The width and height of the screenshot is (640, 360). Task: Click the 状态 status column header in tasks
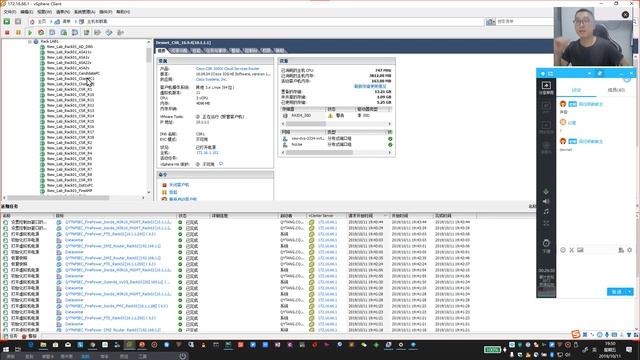click(x=193, y=216)
